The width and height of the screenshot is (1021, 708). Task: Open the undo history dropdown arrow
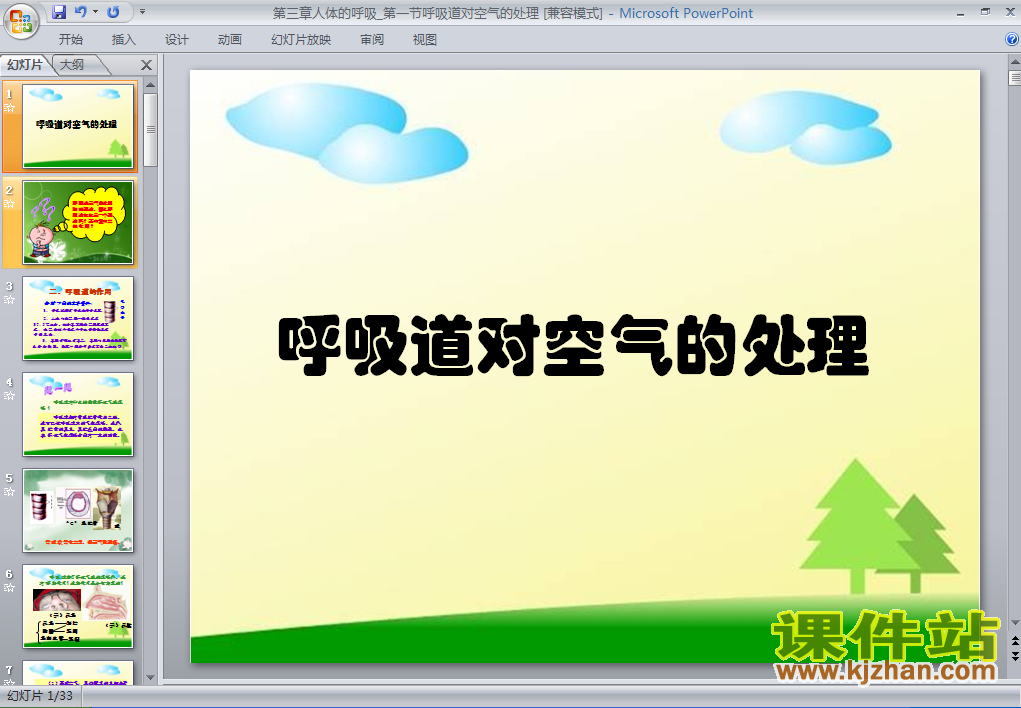(x=96, y=12)
